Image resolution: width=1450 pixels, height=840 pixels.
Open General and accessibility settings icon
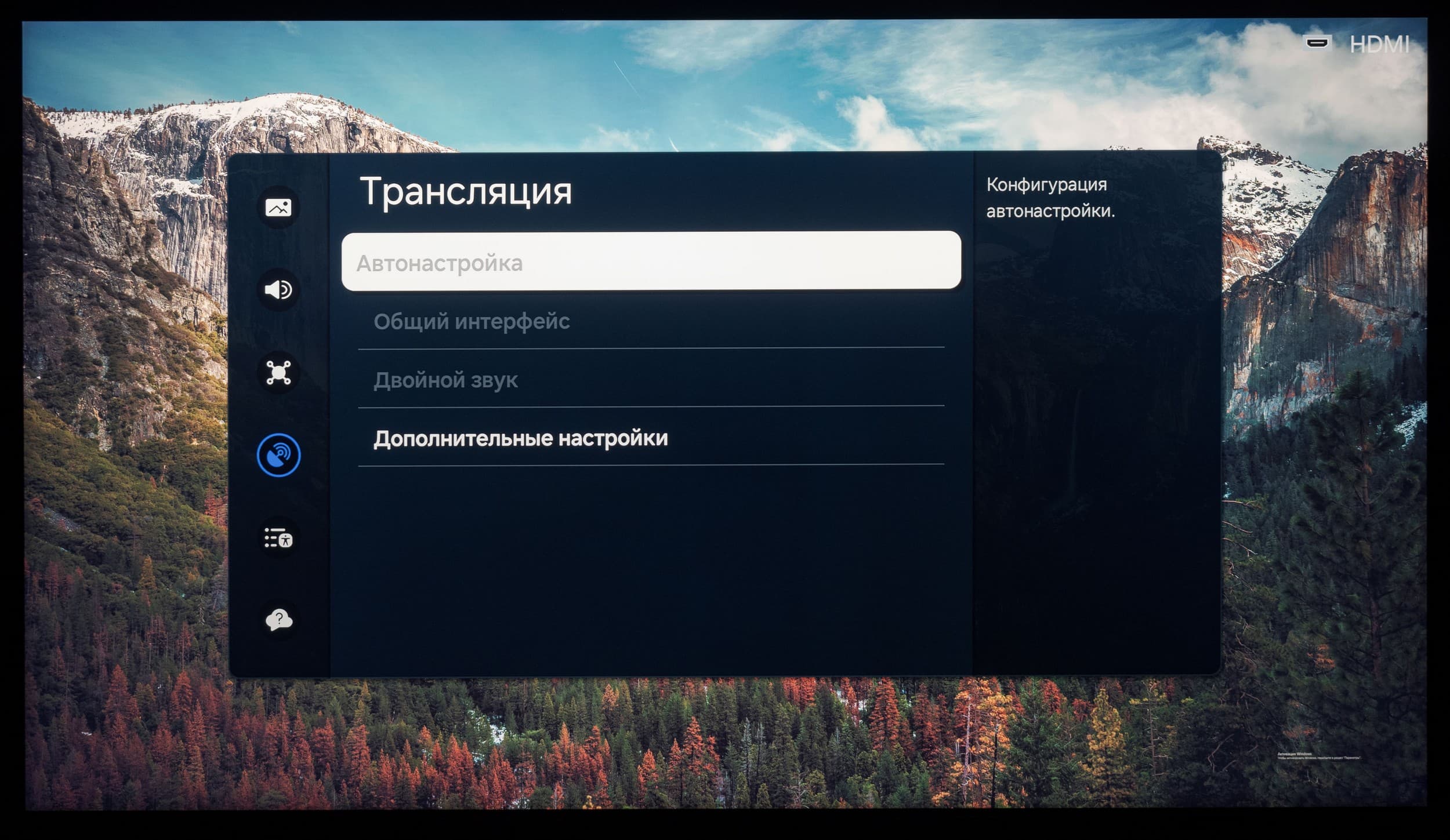tap(278, 538)
